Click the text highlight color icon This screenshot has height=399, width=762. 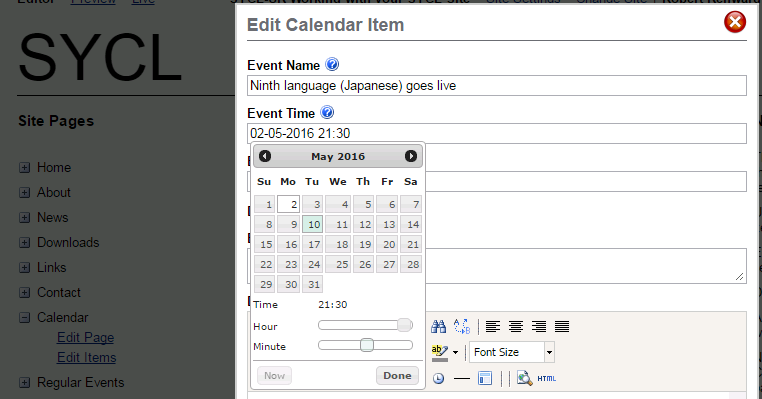[440, 352]
